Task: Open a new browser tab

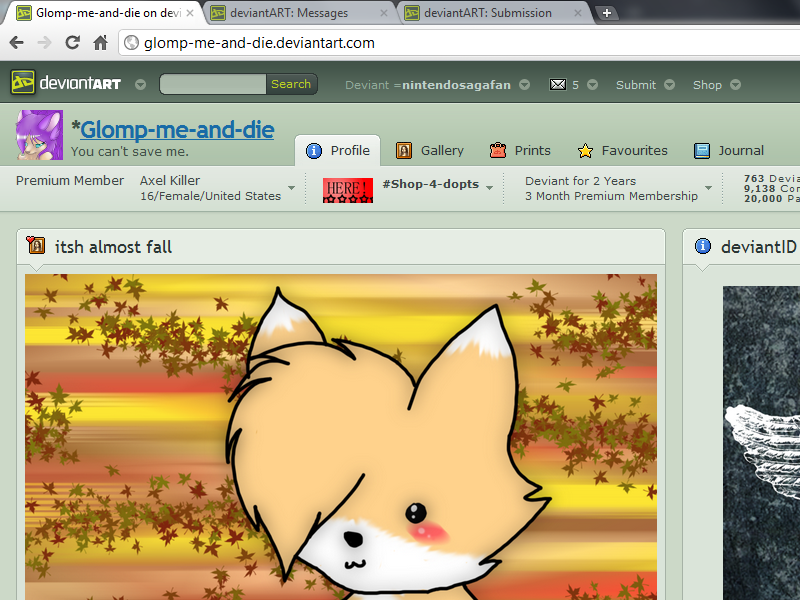Action: [607, 13]
